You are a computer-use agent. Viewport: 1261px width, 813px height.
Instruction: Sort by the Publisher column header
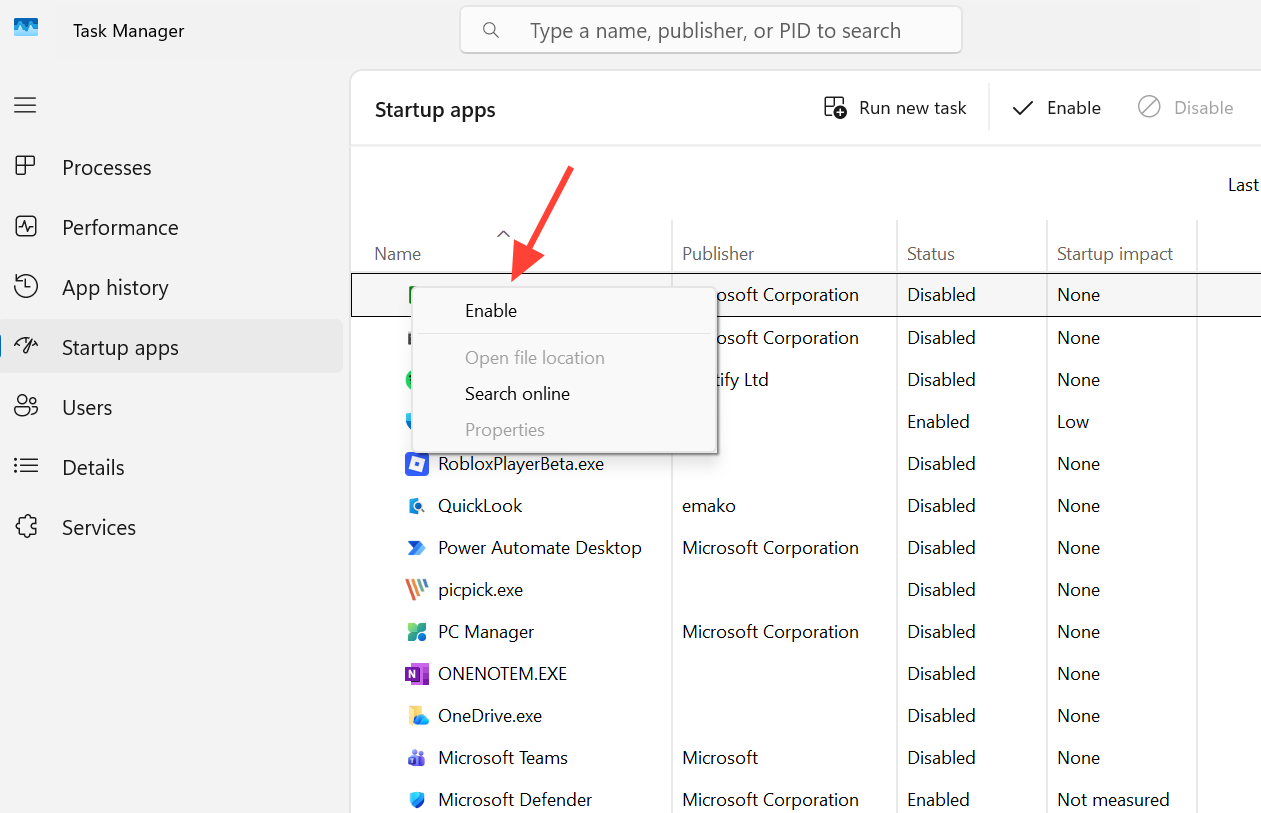pyautogui.click(x=718, y=254)
